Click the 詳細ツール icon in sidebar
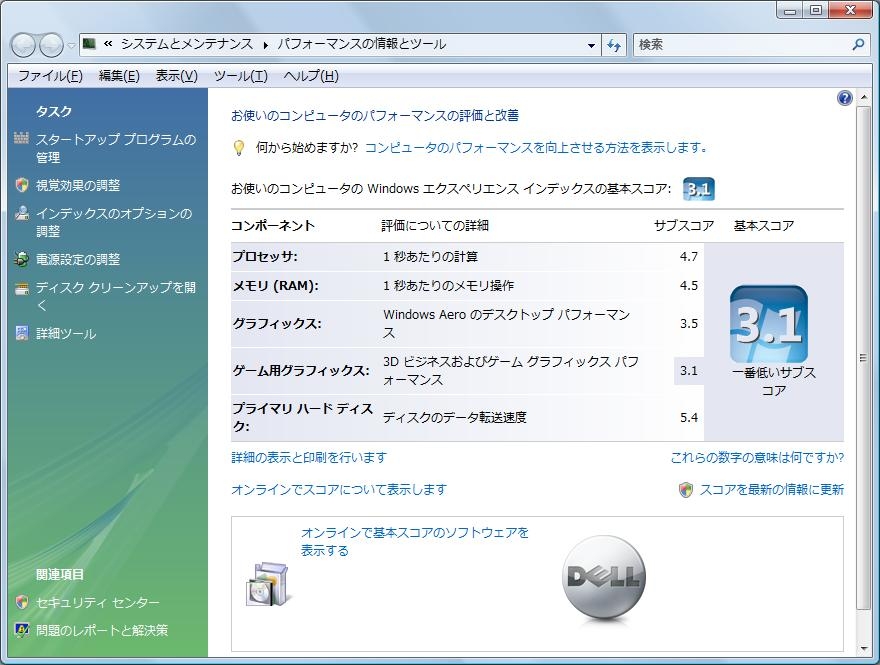The width and height of the screenshot is (880, 665). point(22,333)
